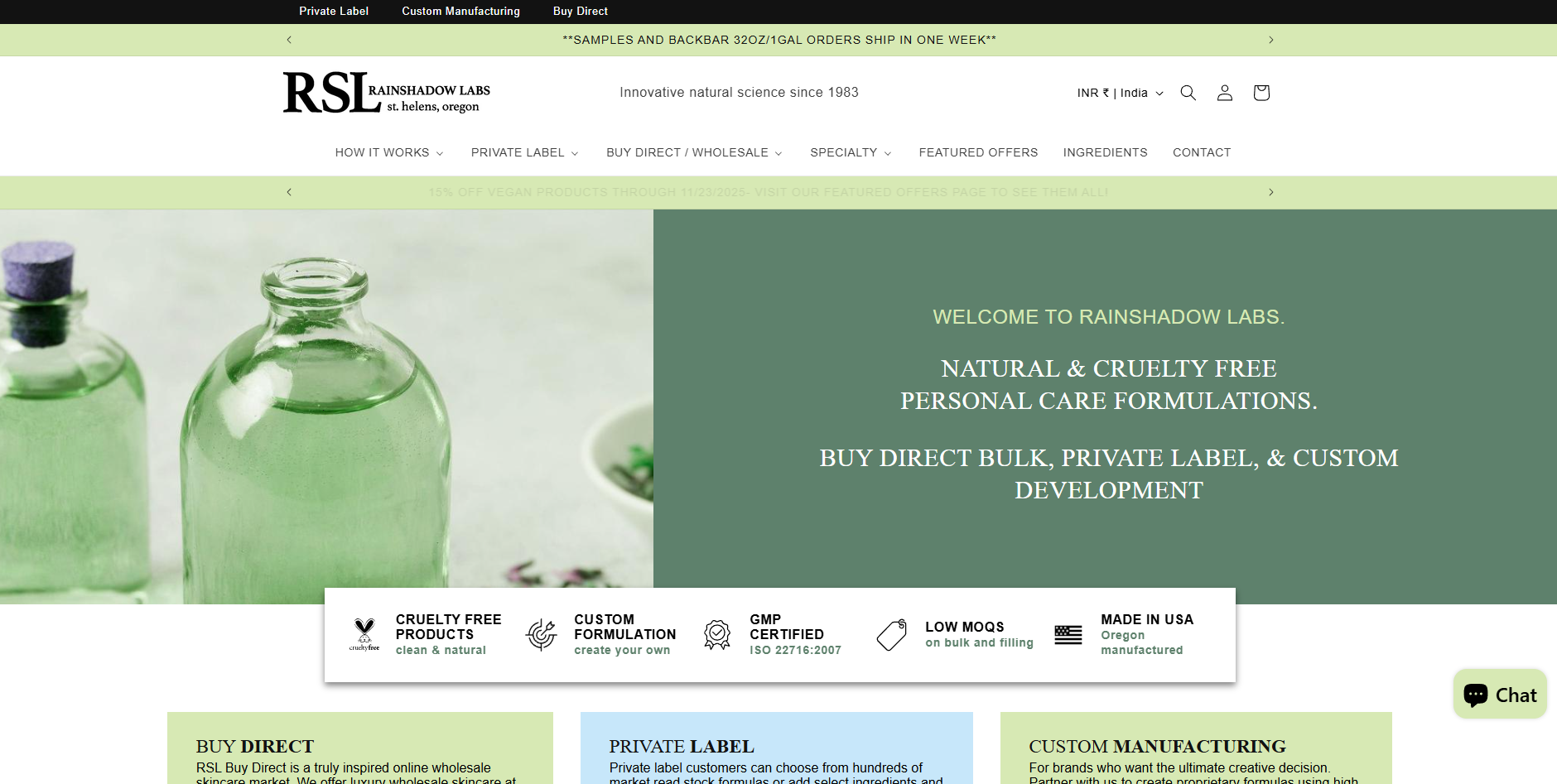Advance the samples banner with right arrow
The width and height of the screenshot is (1557, 784).
[x=1271, y=39]
